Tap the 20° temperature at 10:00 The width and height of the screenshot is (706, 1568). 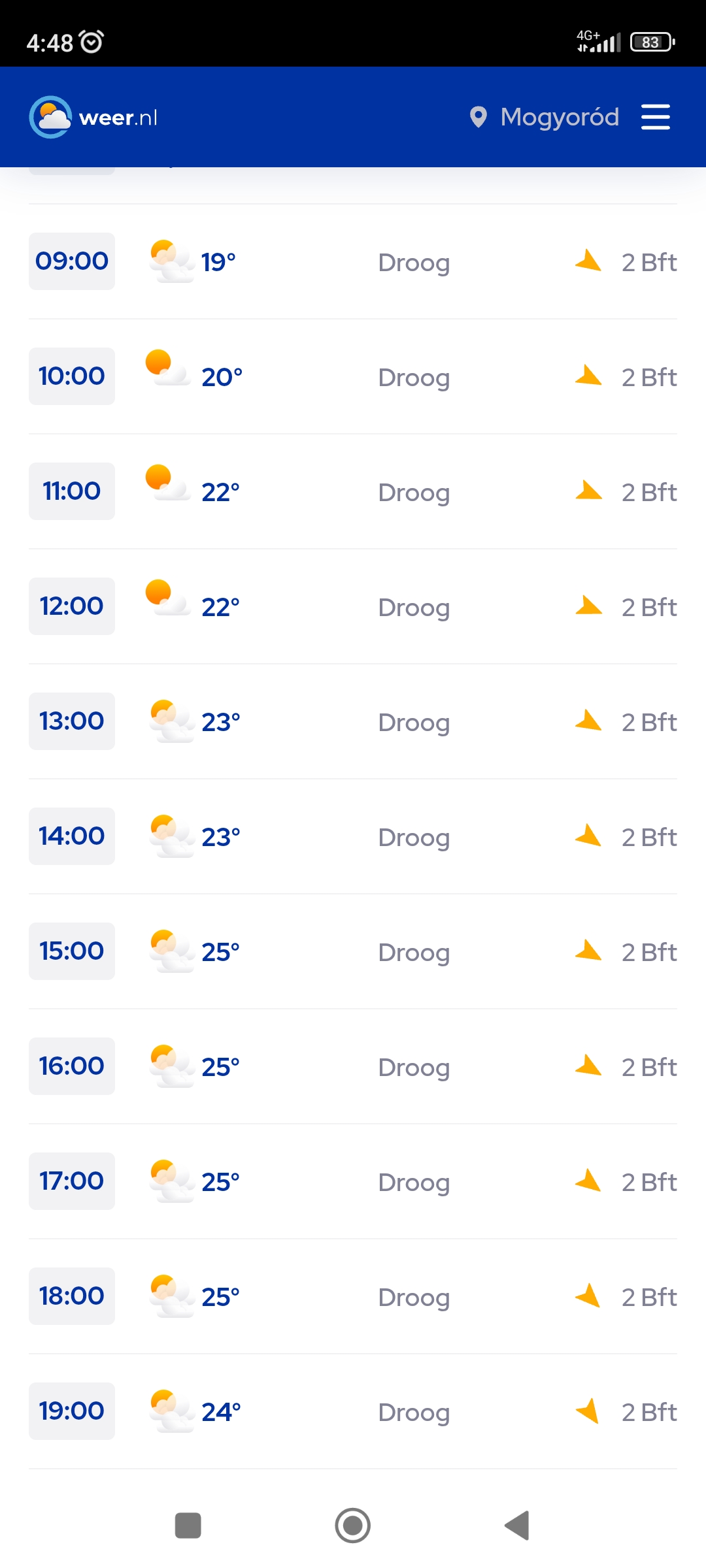pyautogui.click(x=222, y=377)
